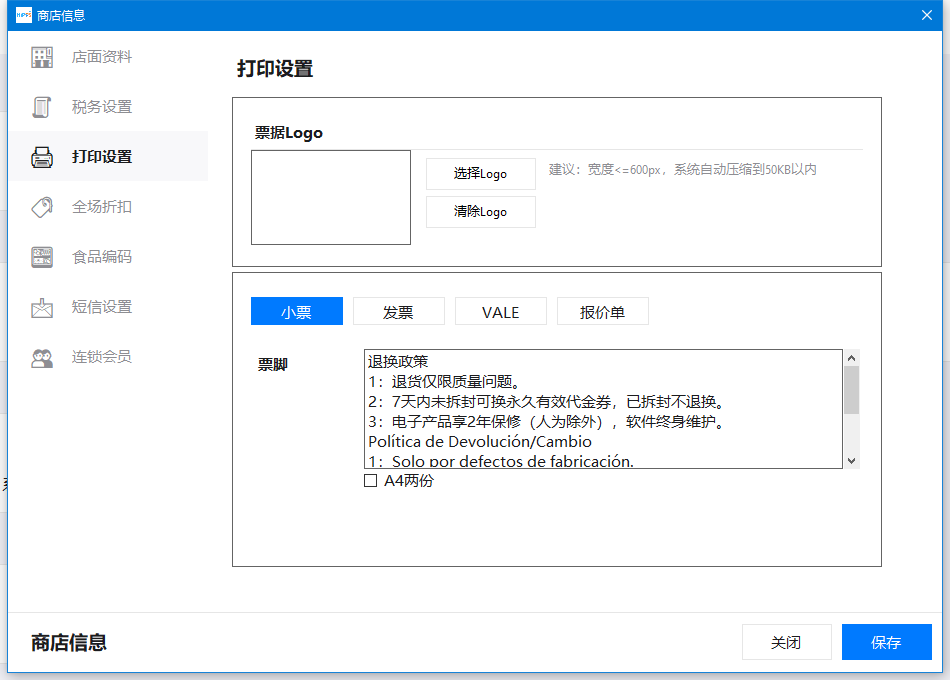950x680 pixels.
Task: Enable the A4两份 checkbox
Action: (370, 481)
